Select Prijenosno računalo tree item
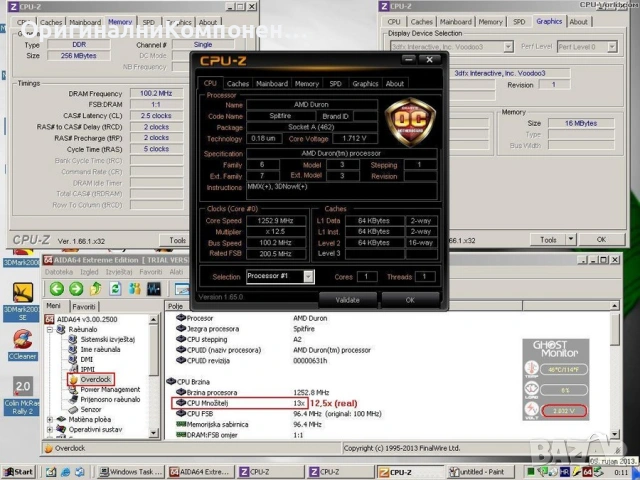This screenshot has height=480, width=640. pos(110,399)
